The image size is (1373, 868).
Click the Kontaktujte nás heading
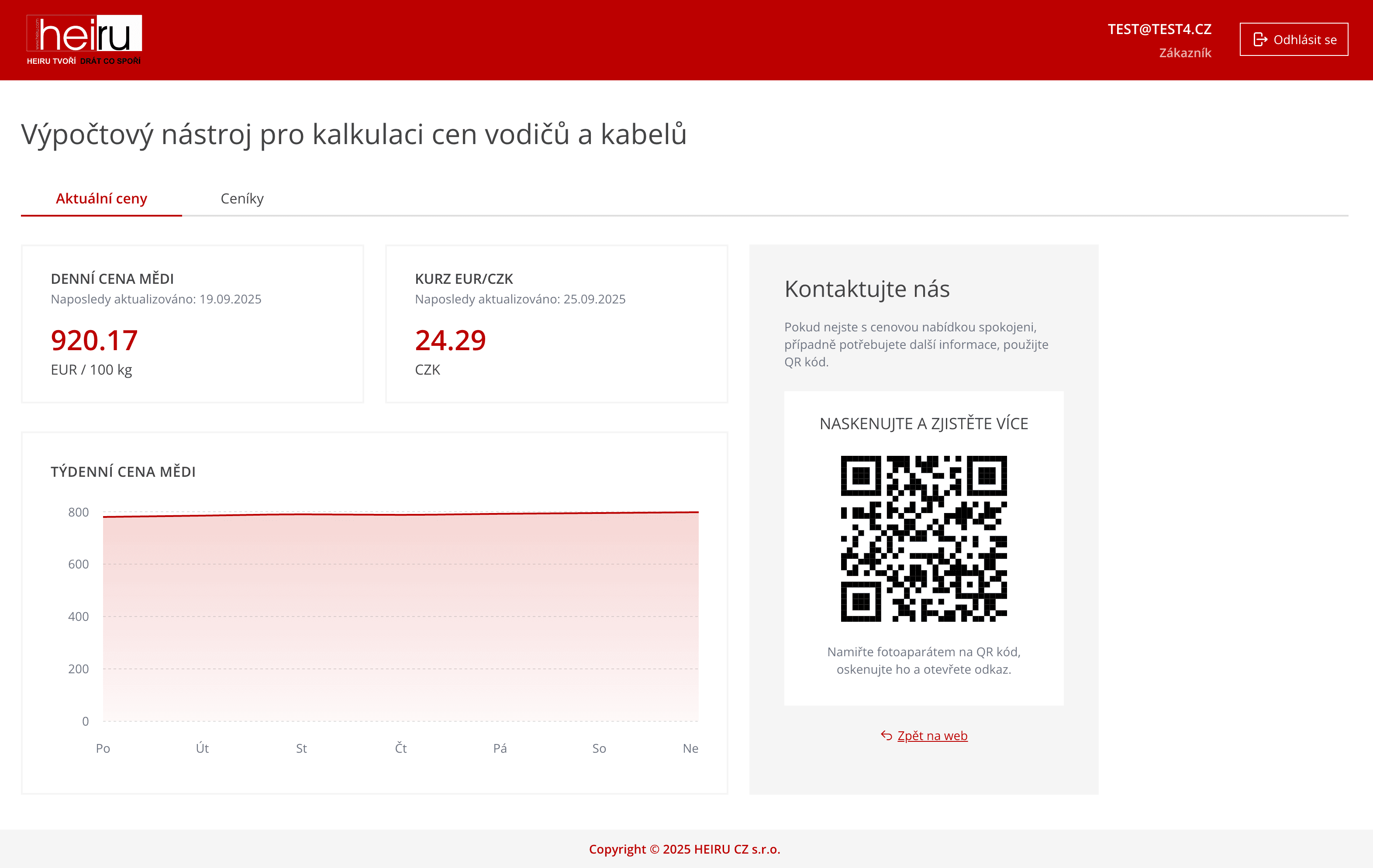[867, 289]
